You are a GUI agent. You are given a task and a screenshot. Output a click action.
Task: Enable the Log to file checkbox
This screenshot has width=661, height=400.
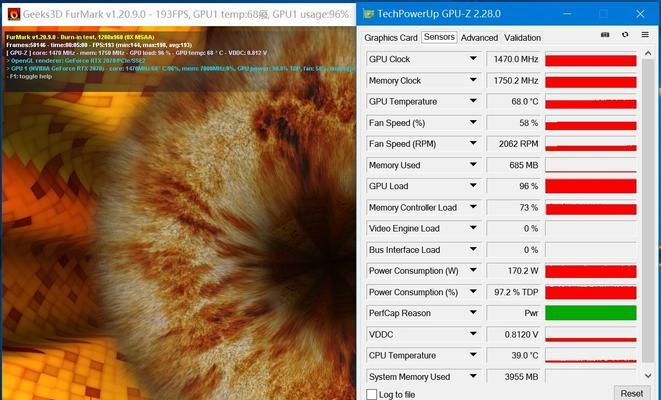[x=371, y=394]
